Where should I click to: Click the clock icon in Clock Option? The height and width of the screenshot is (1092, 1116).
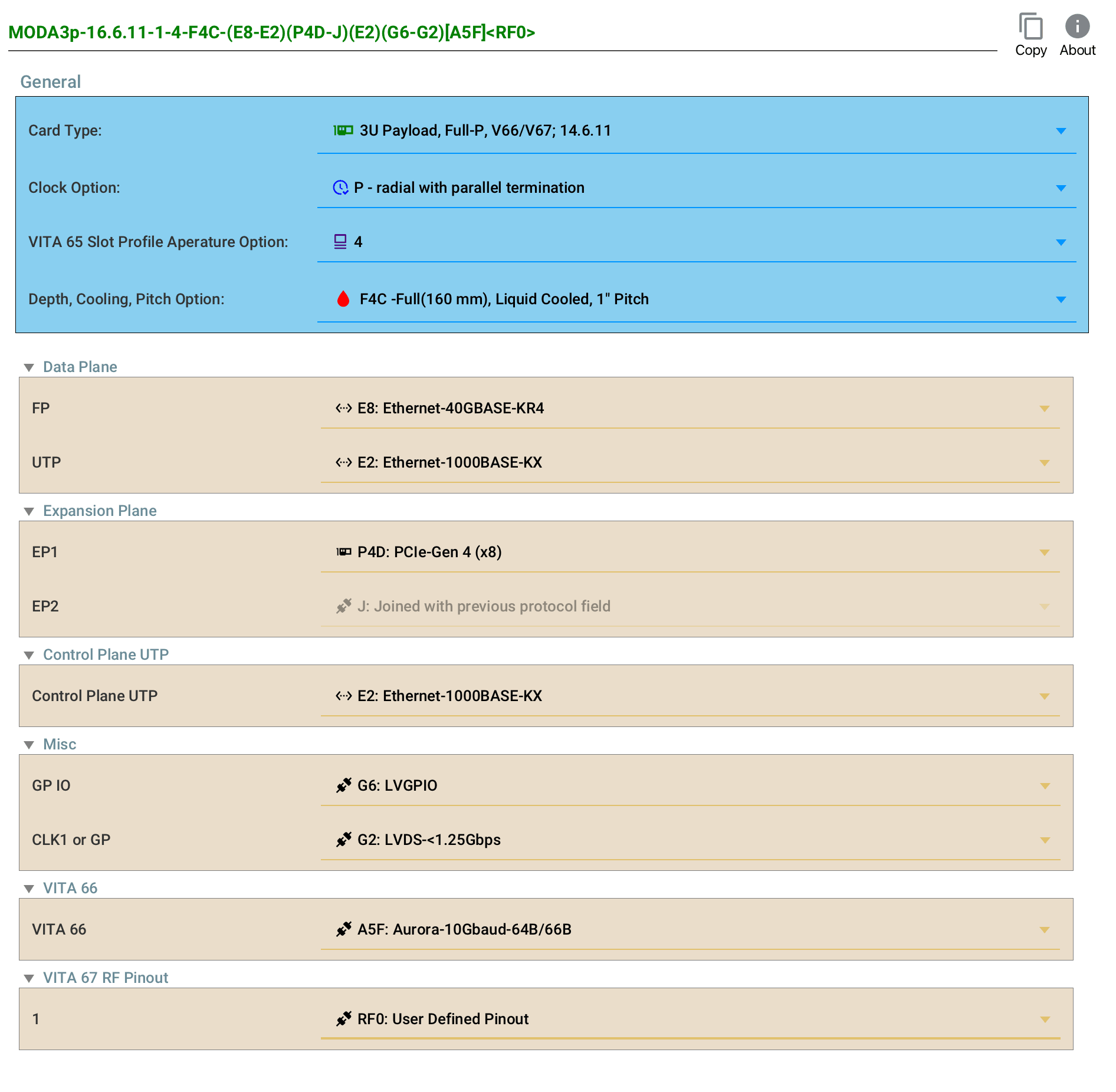pyautogui.click(x=340, y=188)
